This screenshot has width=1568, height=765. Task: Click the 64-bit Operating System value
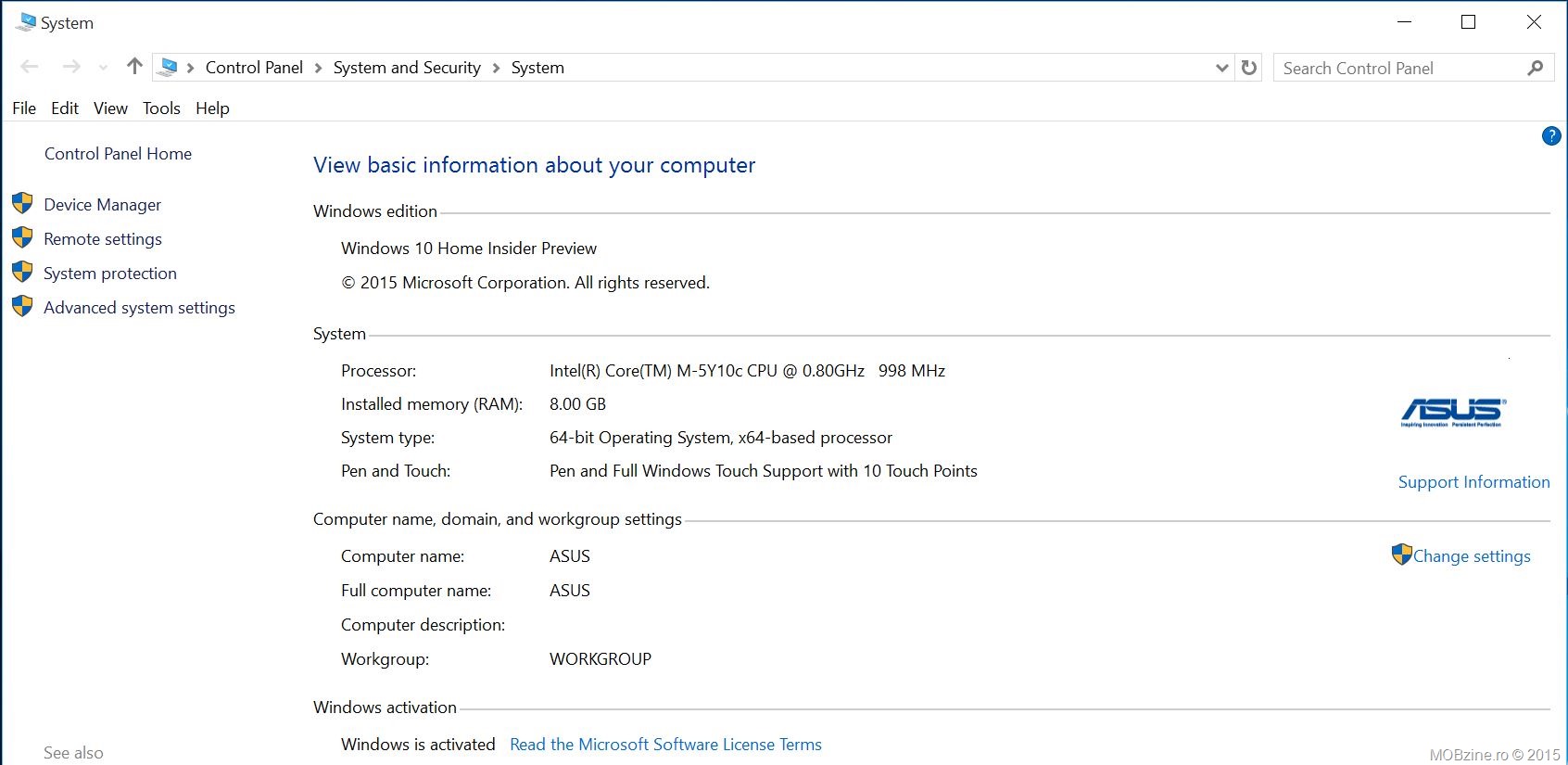[721, 438]
